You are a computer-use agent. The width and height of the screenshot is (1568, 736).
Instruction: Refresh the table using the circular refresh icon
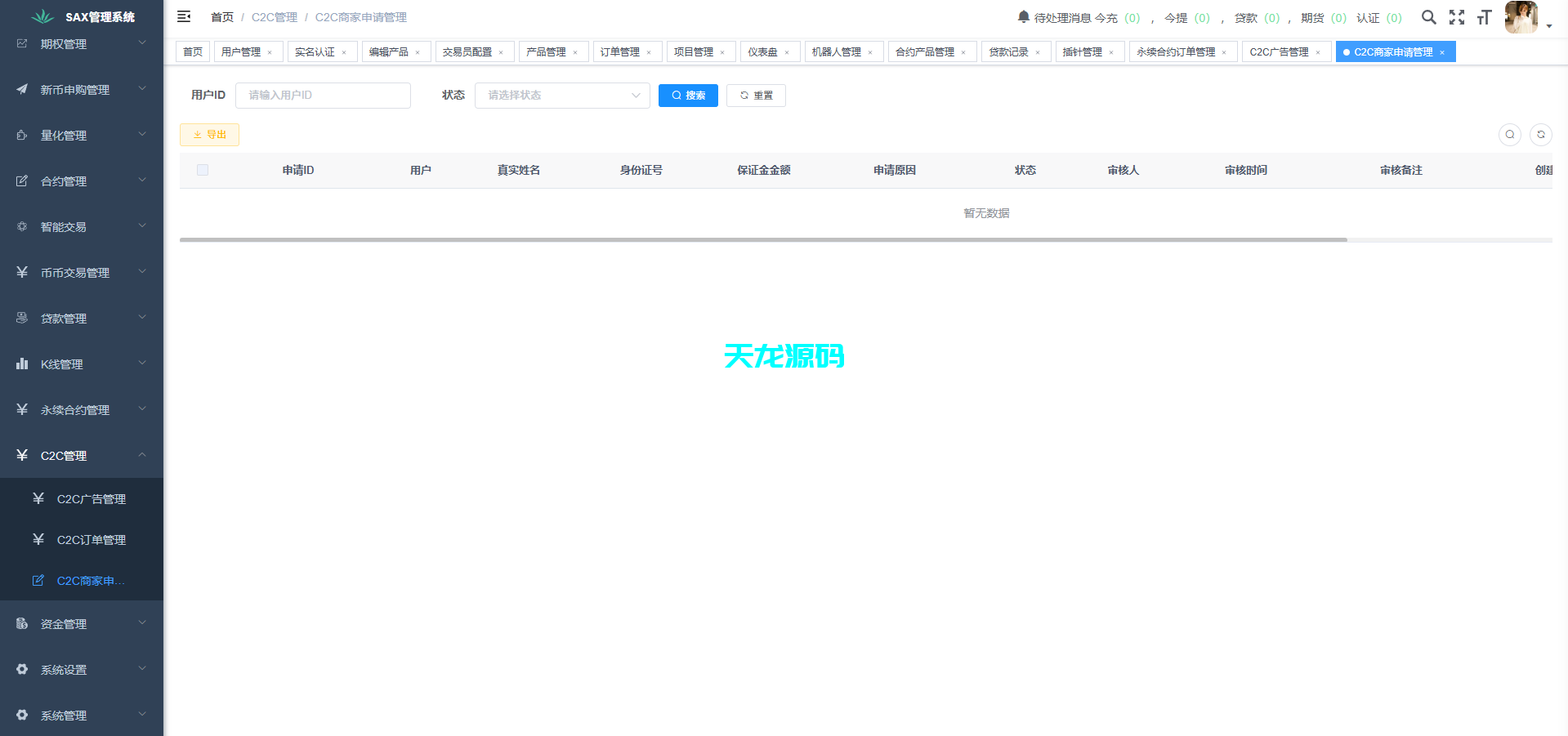[1541, 134]
